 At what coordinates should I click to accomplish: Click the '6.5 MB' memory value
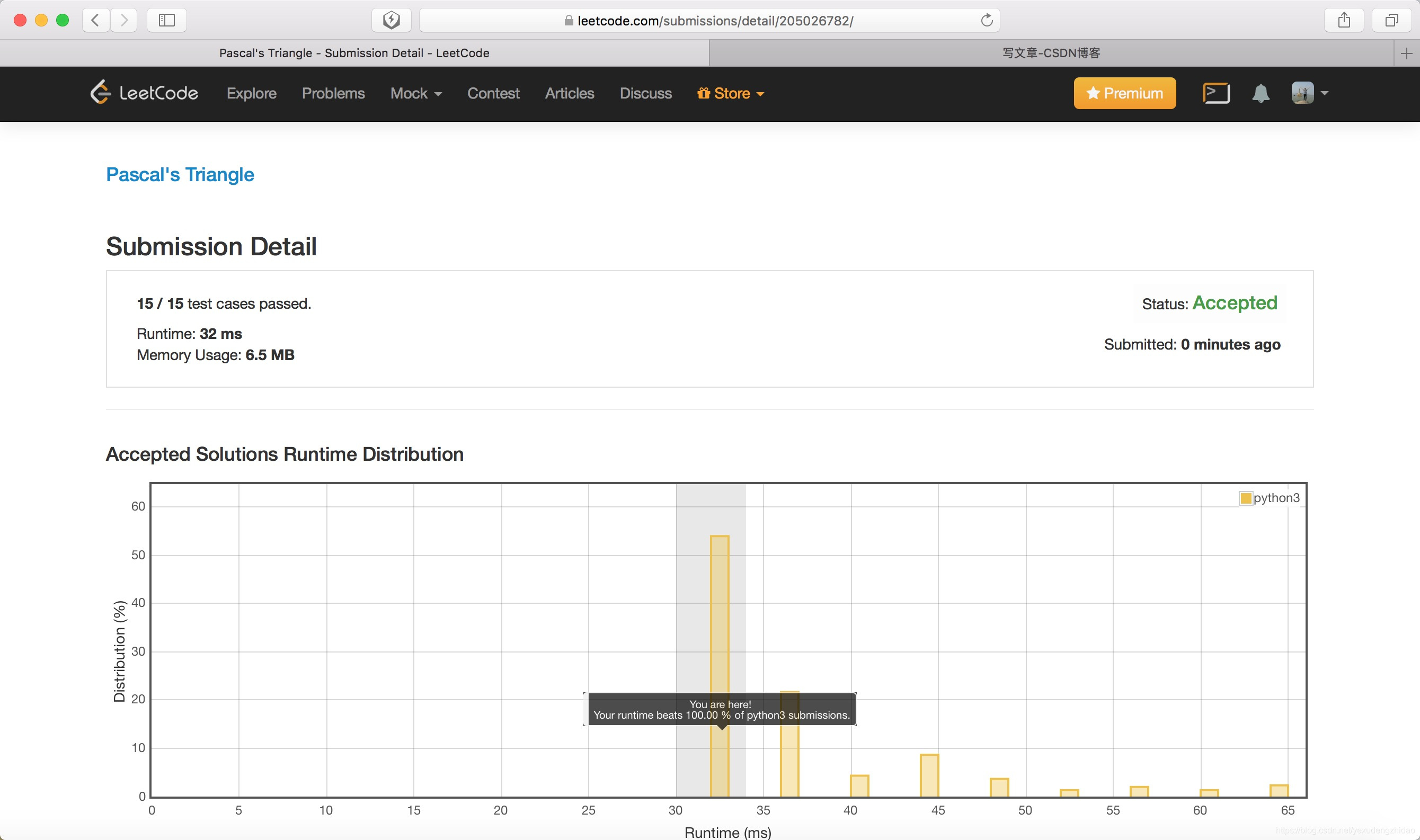[270, 355]
